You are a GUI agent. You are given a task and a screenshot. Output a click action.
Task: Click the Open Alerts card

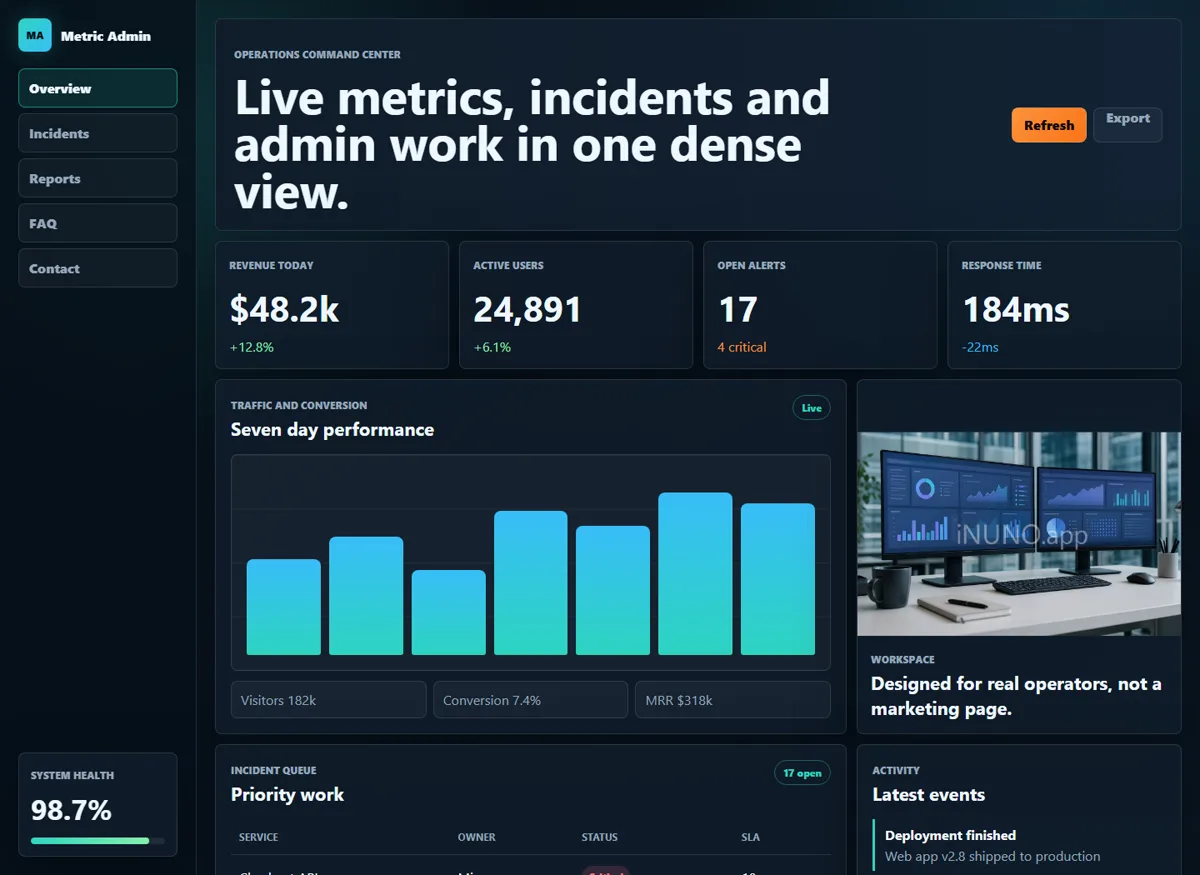click(x=820, y=305)
